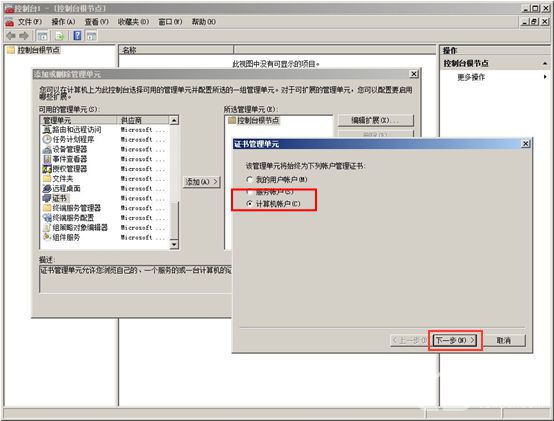The image size is (554, 421).
Task: Click the forward arrow toolbar icon
Action: pyautogui.click(x=24, y=36)
